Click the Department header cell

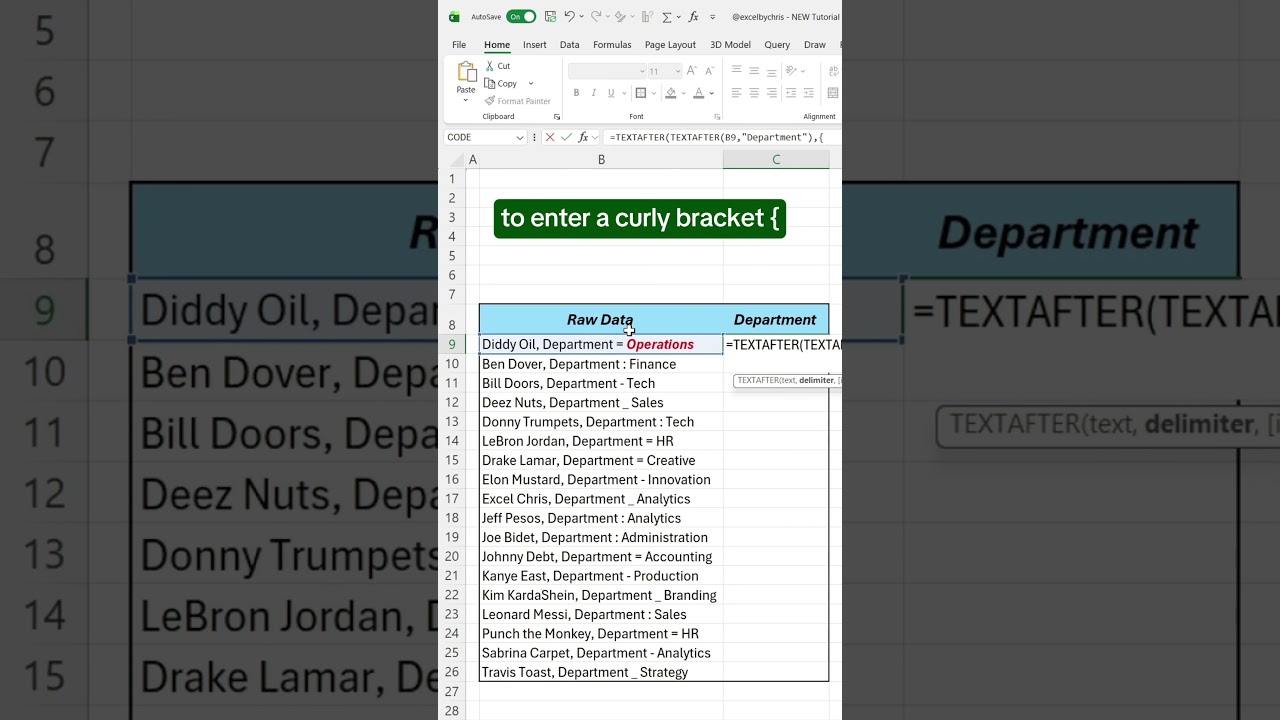(x=776, y=320)
